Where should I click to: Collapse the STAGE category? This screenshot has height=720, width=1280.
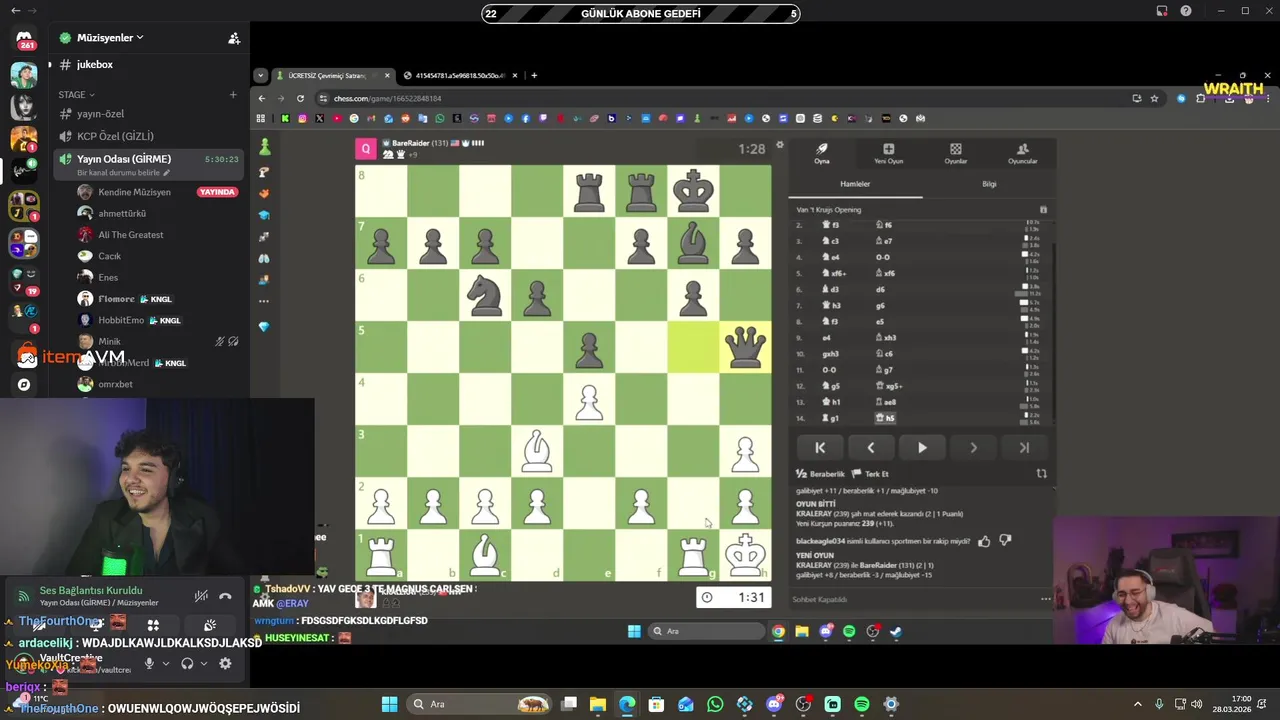(76, 95)
